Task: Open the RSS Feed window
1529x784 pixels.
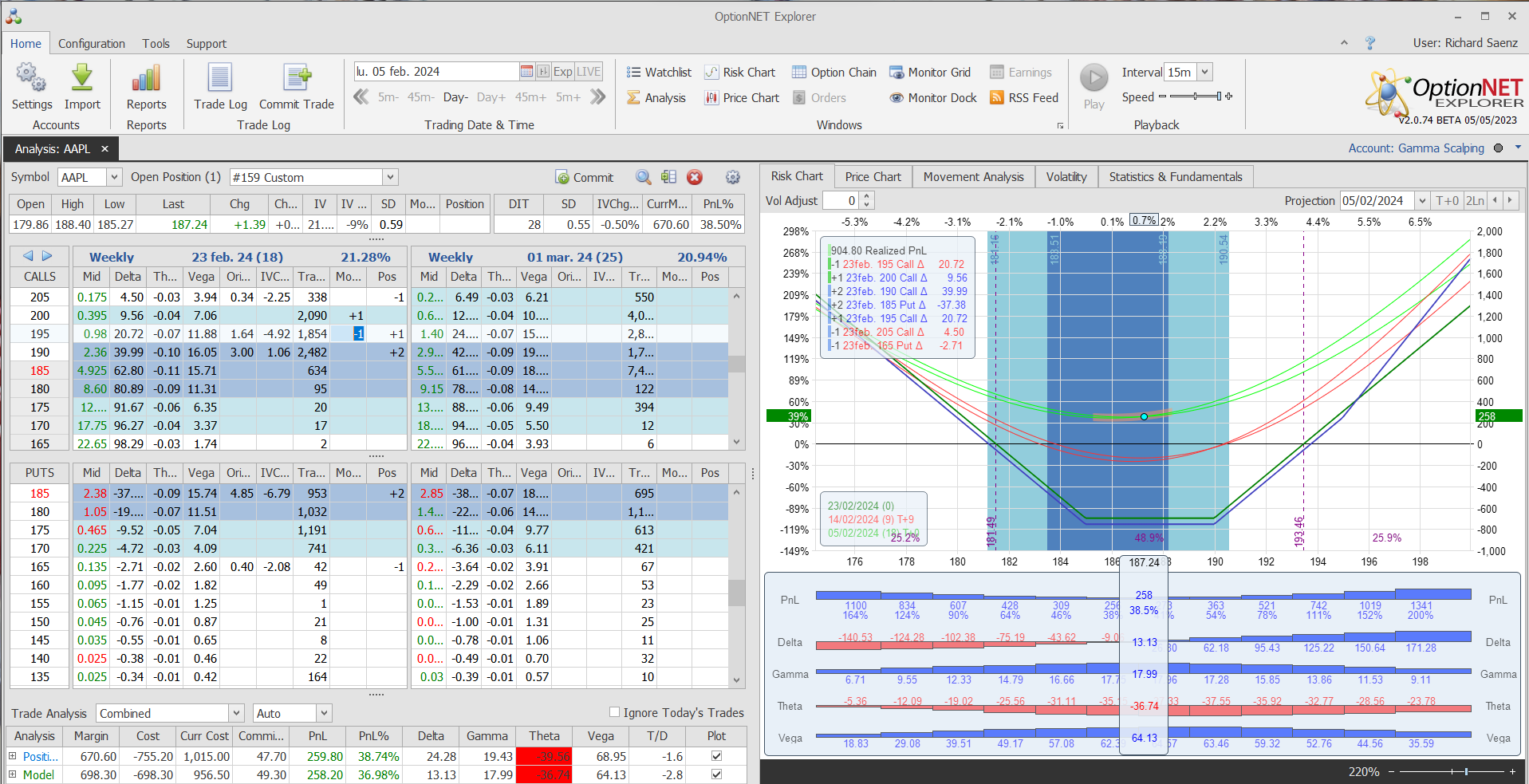Action: (1024, 97)
